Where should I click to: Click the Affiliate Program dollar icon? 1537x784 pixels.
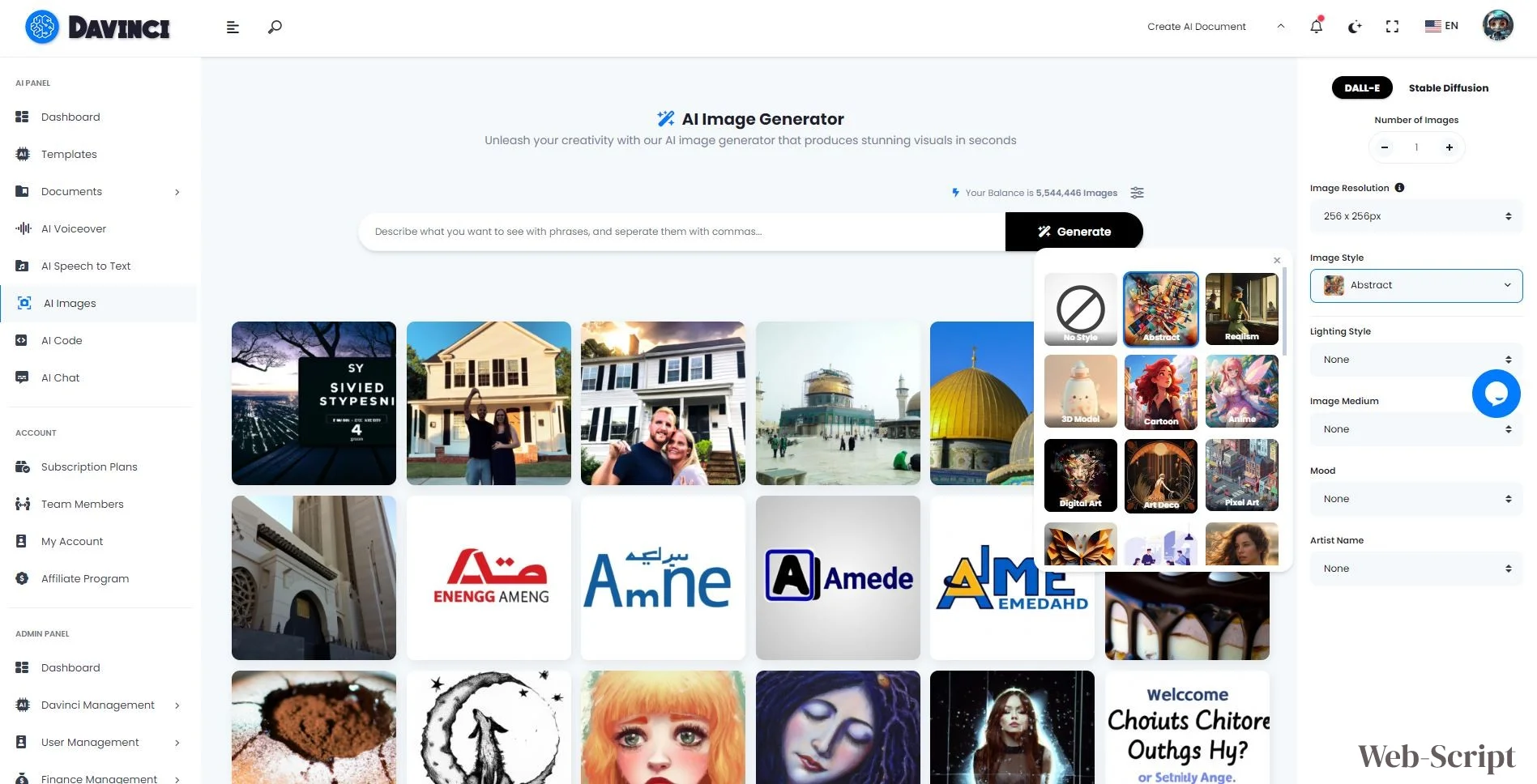tap(22, 578)
